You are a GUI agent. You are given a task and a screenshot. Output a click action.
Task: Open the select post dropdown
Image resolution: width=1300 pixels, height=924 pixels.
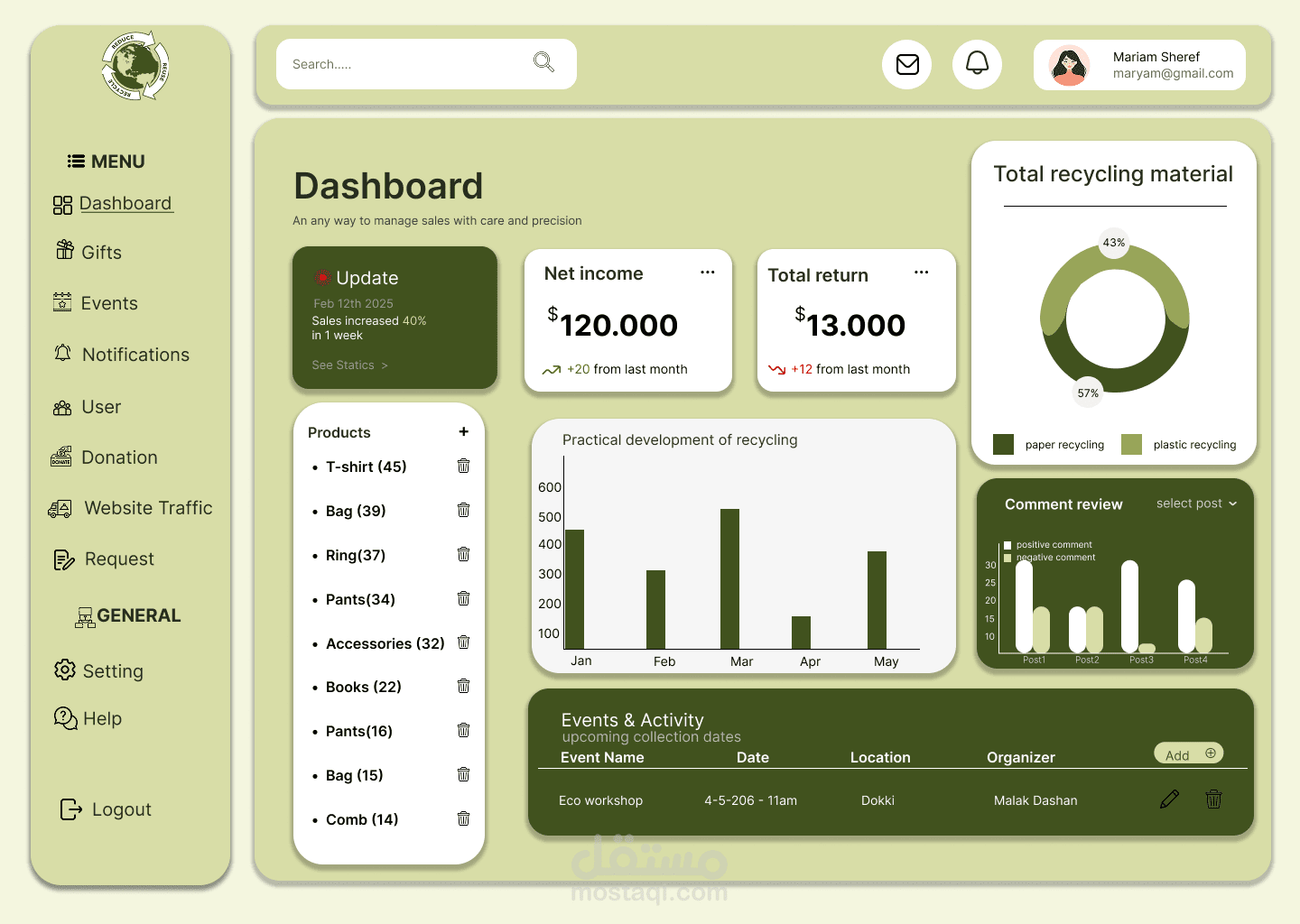tap(1196, 503)
